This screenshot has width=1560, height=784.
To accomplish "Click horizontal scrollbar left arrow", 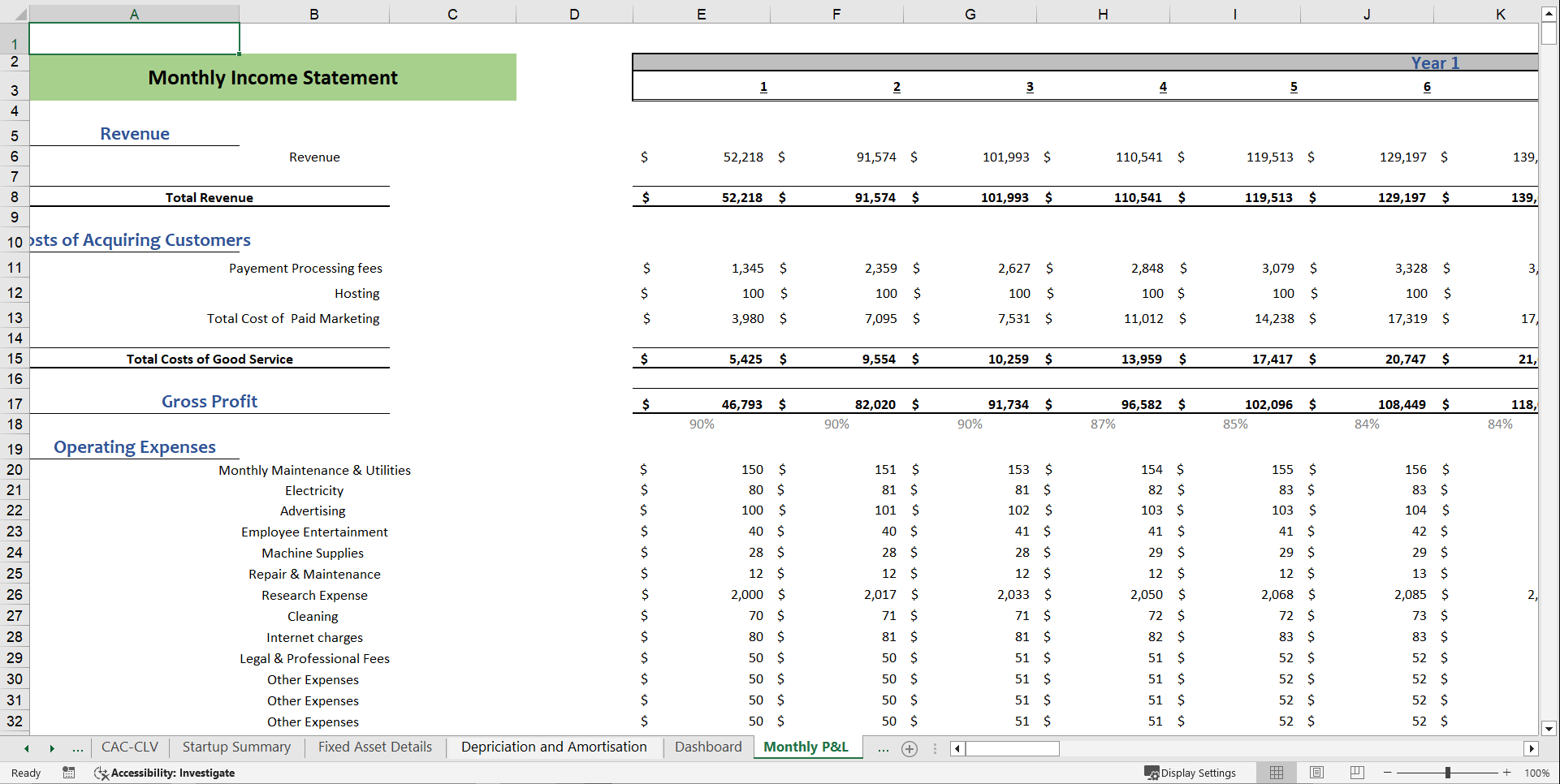I will (957, 748).
